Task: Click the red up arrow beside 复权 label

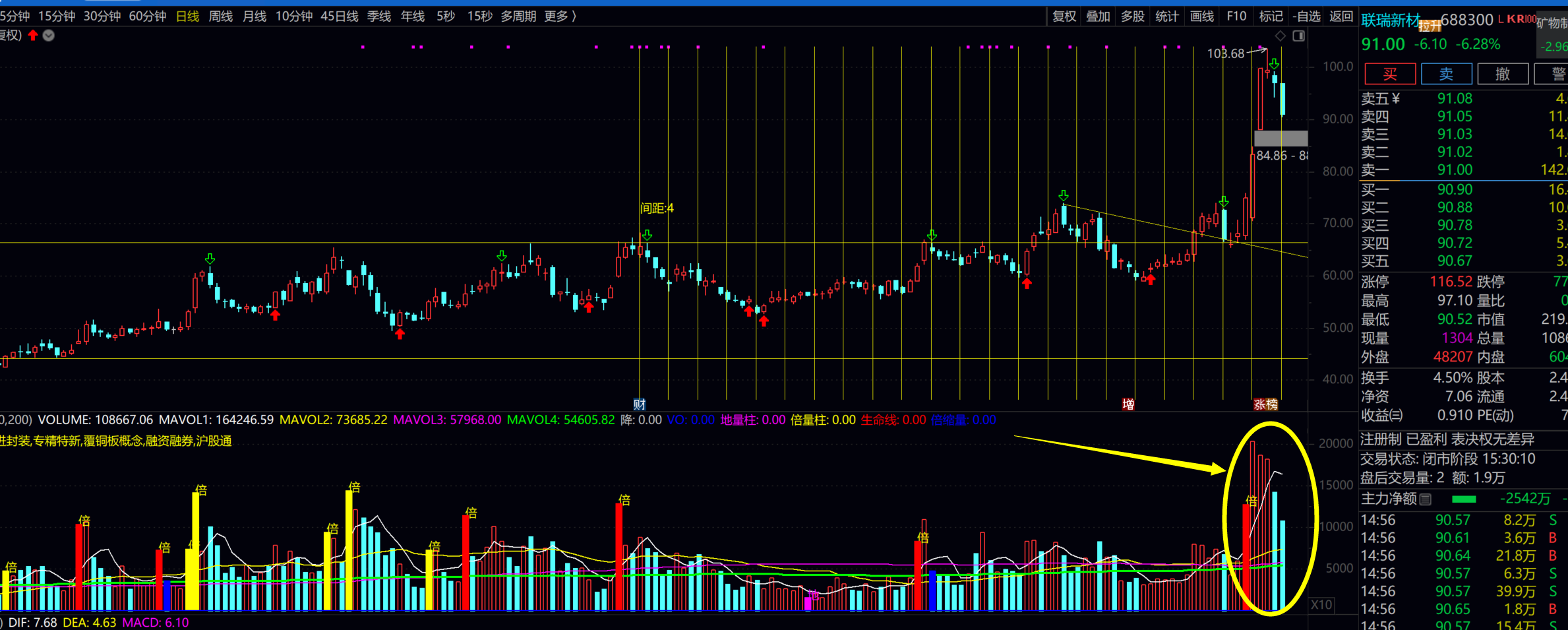Action: point(33,36)
